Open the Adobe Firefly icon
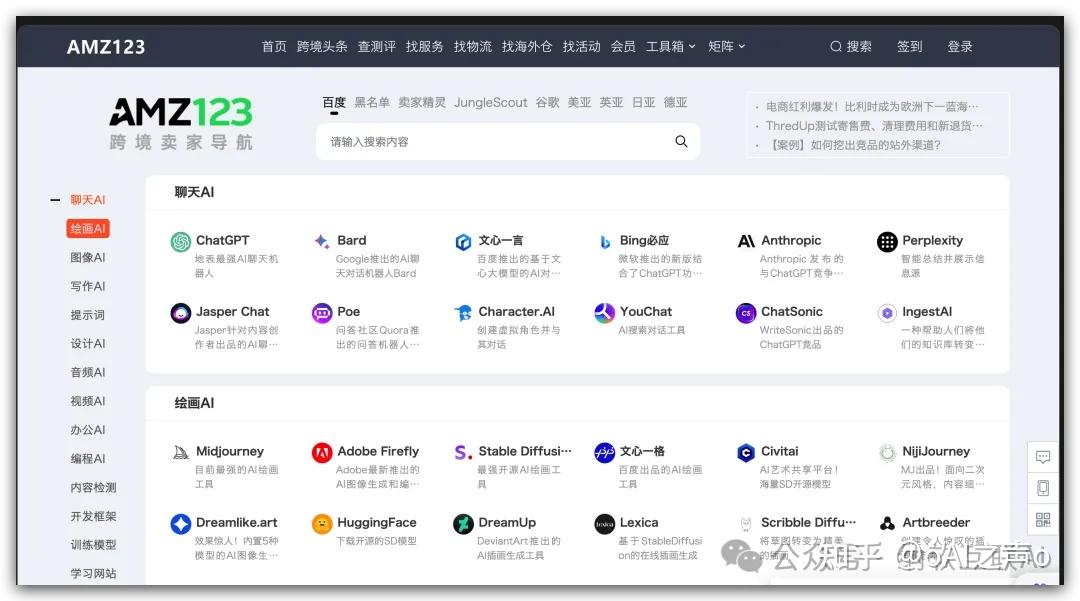The height and width of the screenshot is (601, 1080). click(x=322, y=451)
